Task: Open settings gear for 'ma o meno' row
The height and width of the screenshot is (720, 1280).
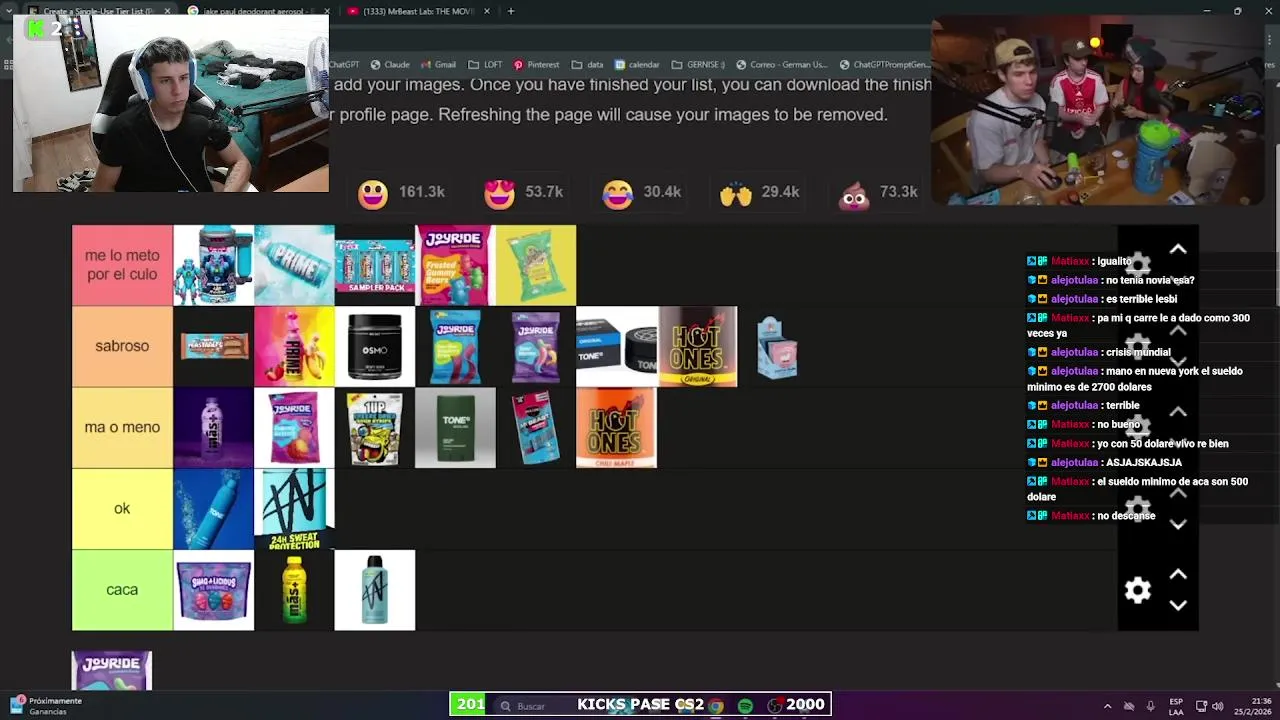Action: (x=1138, y=427)
